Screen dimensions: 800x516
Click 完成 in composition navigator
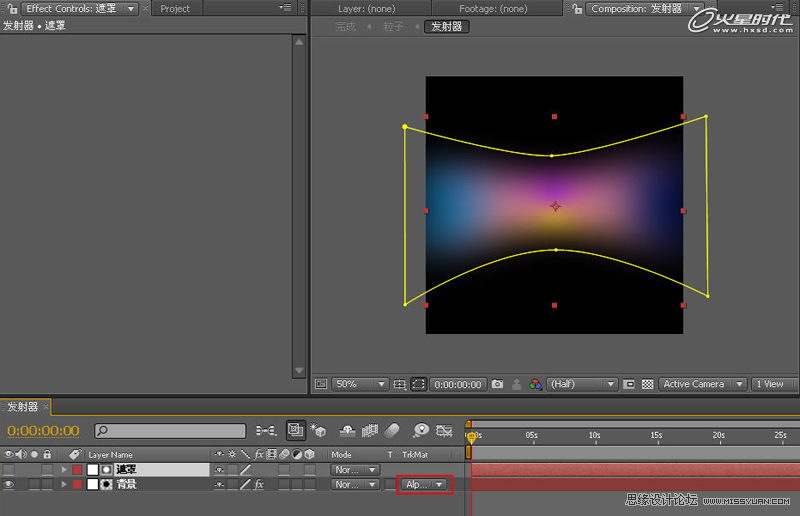[x=345, y=27]
